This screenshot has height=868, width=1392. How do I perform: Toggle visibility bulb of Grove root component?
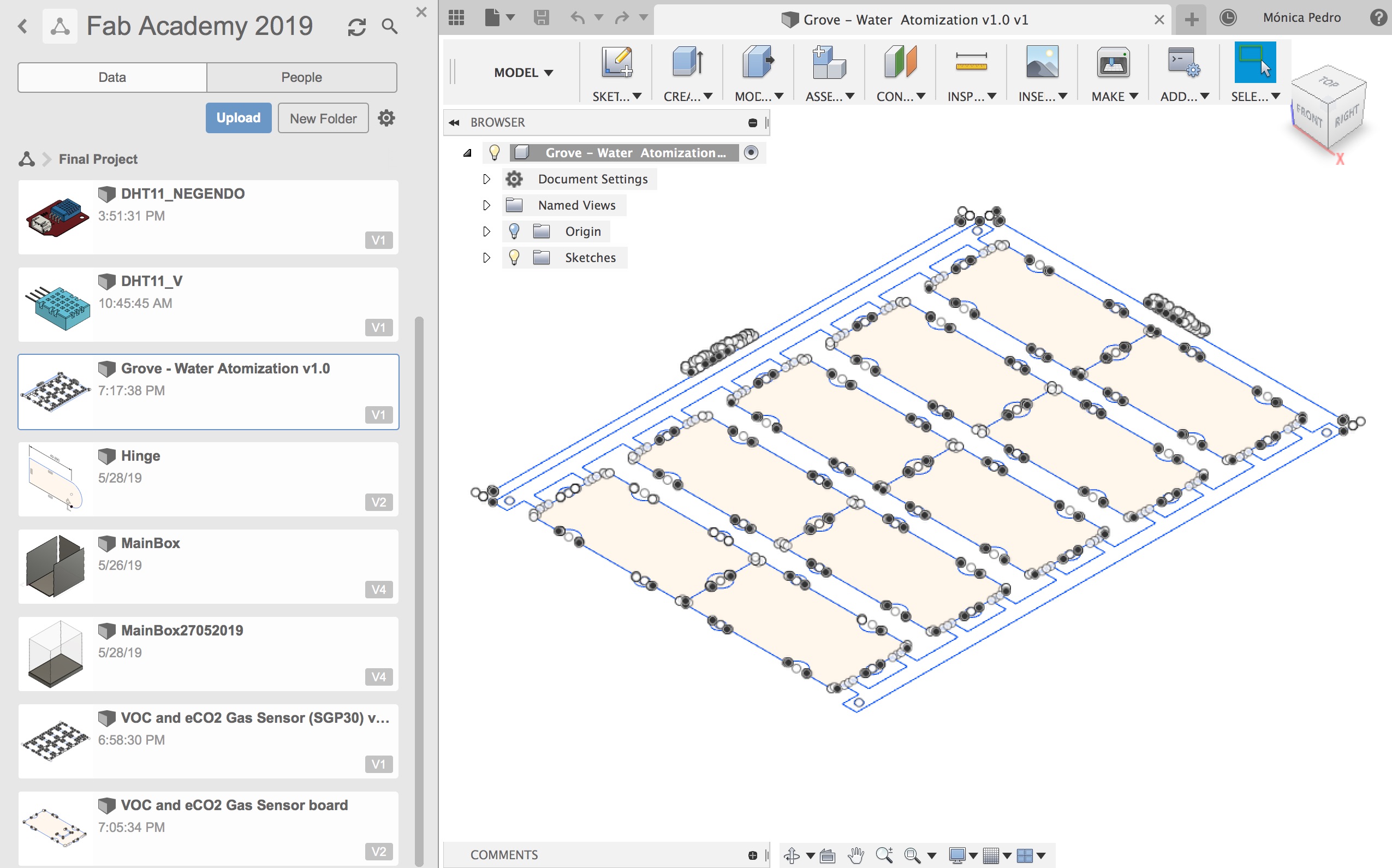coord(494,153)
